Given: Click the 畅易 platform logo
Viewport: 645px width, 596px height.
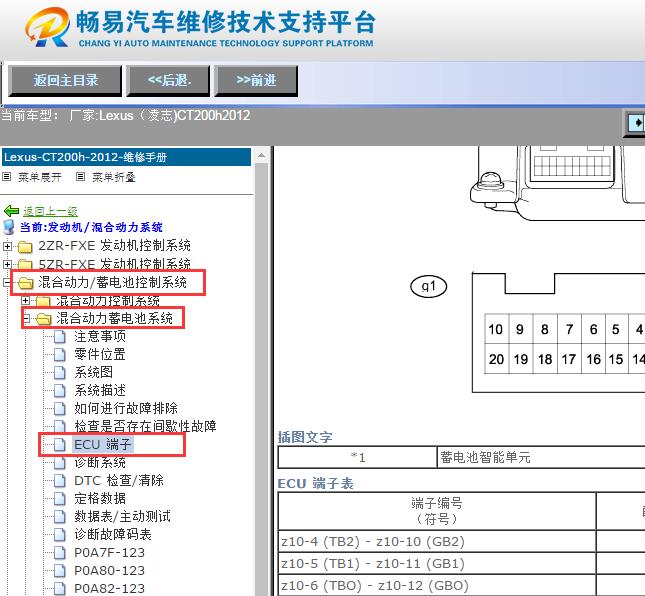Looking at the screenshot, I should click(x=46, y=27).
